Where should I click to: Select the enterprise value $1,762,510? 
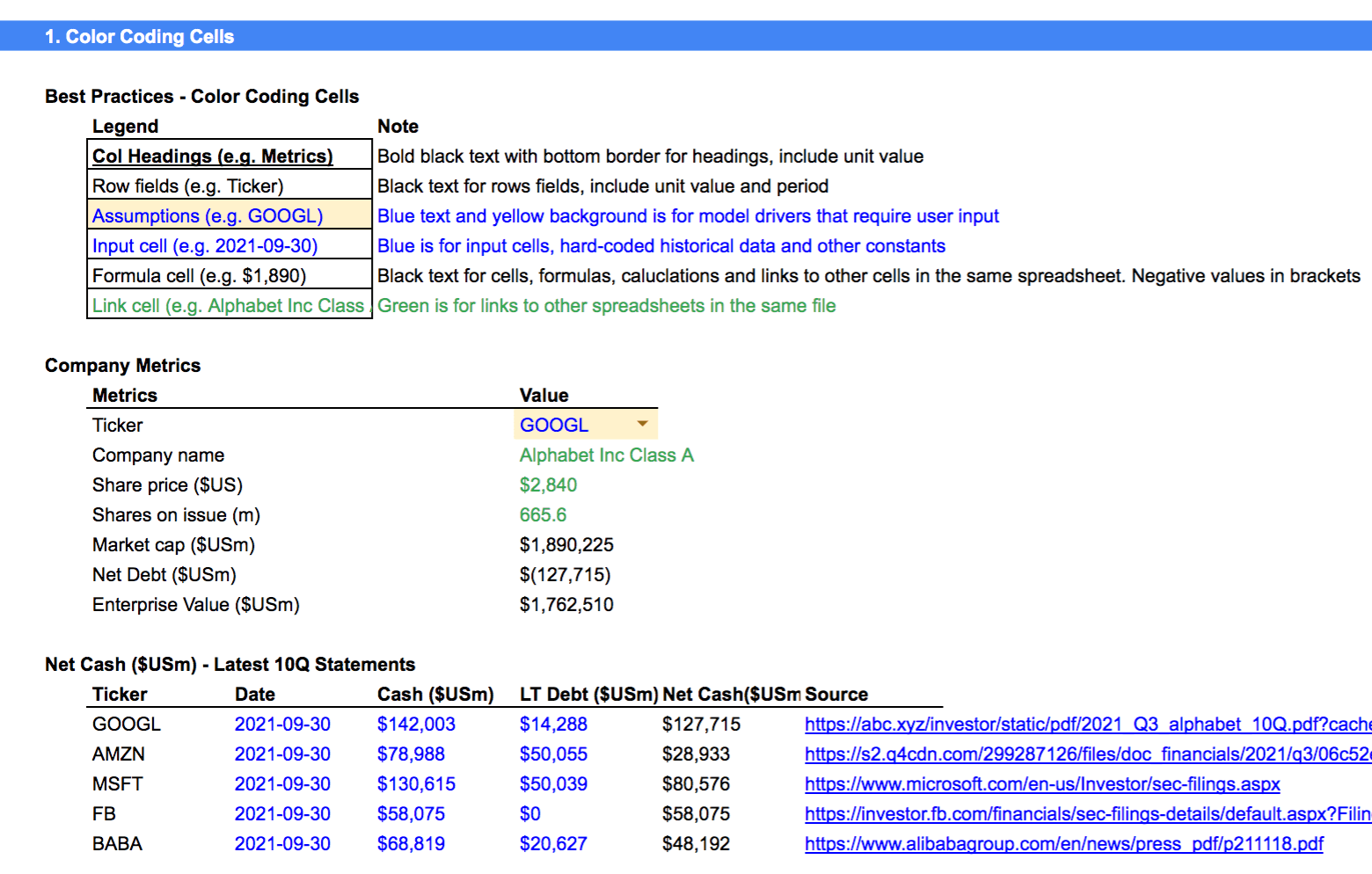[566, 605]
